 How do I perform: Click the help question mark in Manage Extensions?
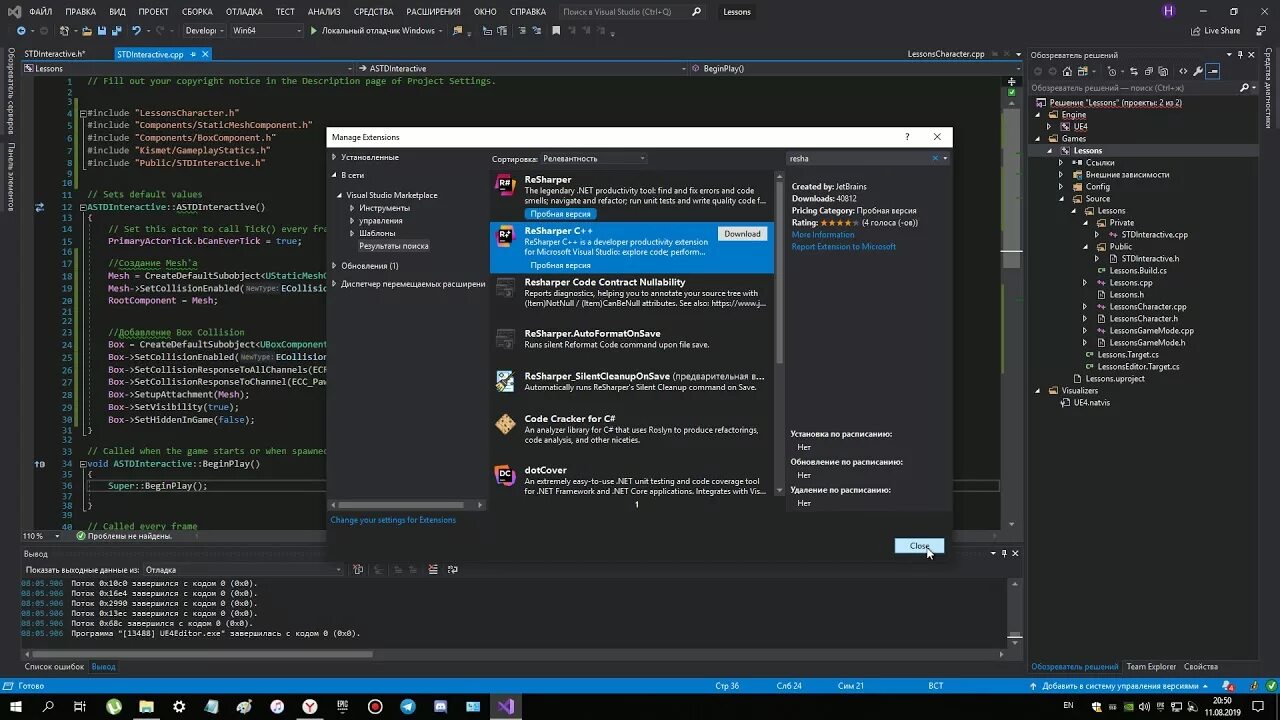coord(907,137)
